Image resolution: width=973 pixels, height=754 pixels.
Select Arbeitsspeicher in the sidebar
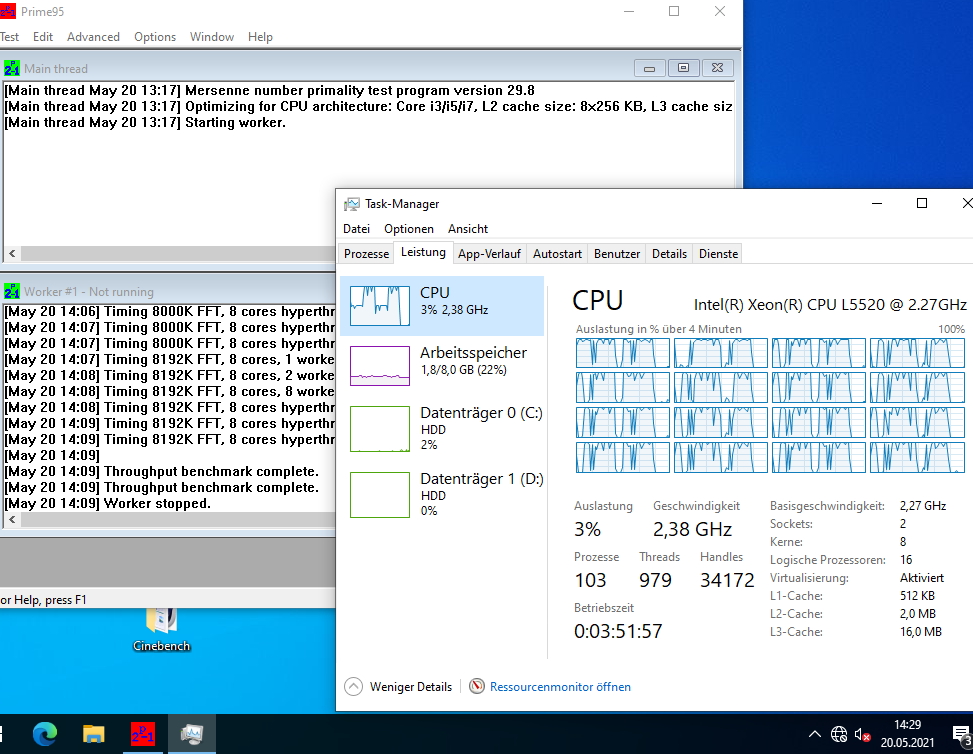tap(442, 366)
